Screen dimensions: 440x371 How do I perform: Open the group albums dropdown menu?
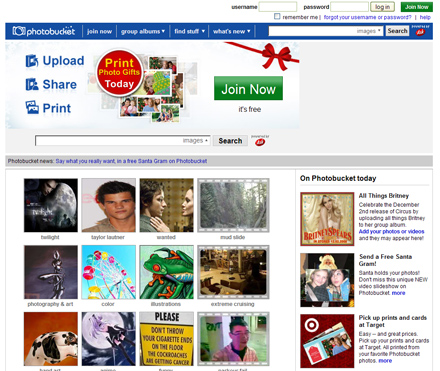(x=143, y=31)
